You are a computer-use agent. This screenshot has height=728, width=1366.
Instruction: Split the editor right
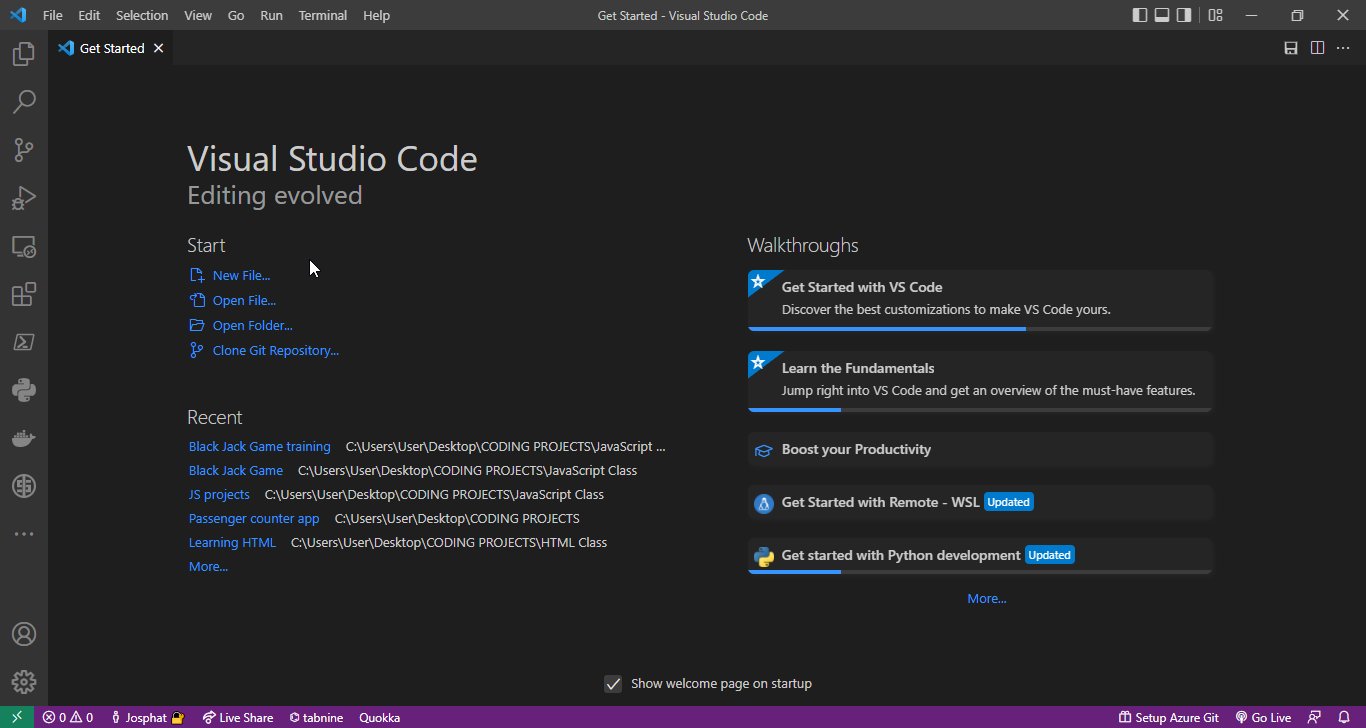1317,48
